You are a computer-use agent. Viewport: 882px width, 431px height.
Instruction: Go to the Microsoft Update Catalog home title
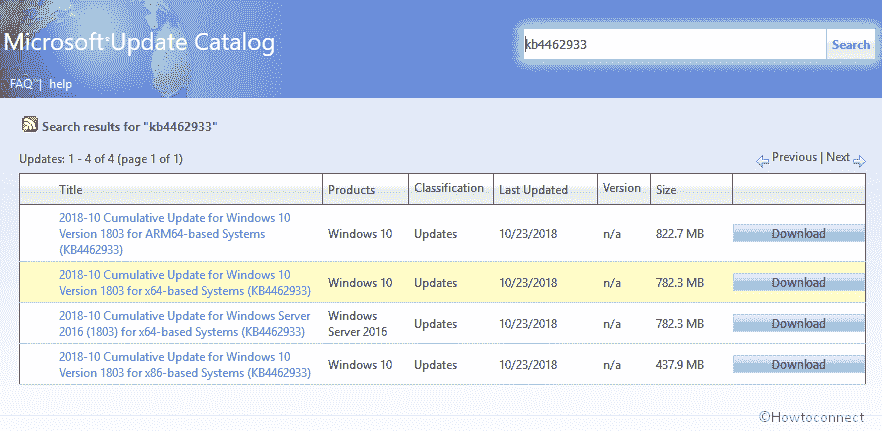140,43
